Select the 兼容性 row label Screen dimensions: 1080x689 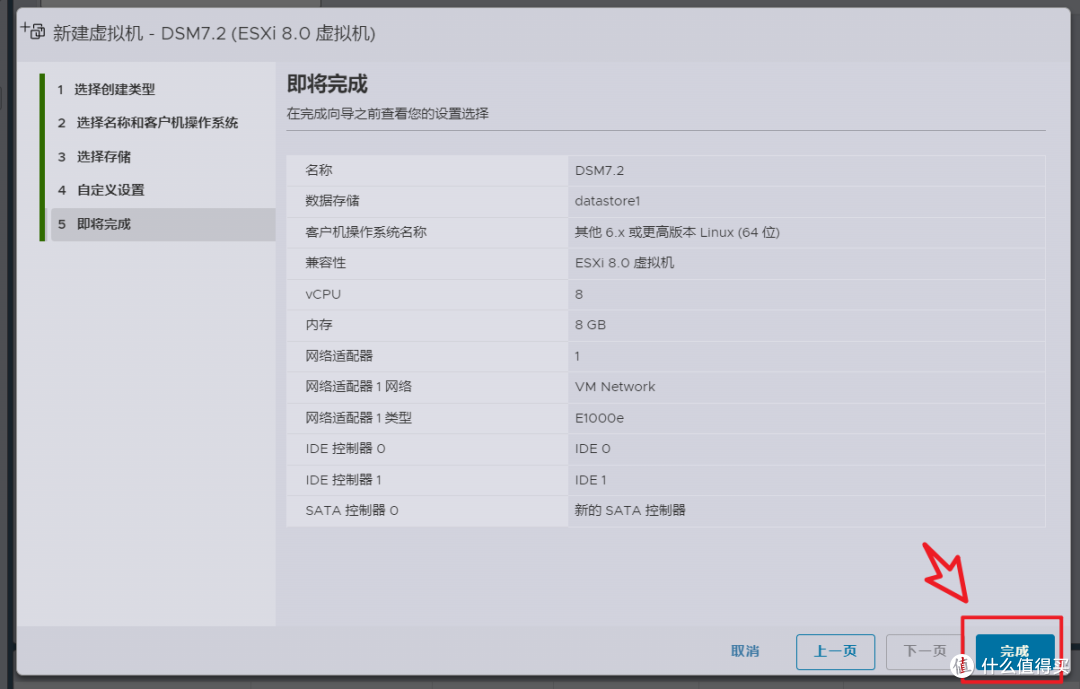[x=325, y=263]
